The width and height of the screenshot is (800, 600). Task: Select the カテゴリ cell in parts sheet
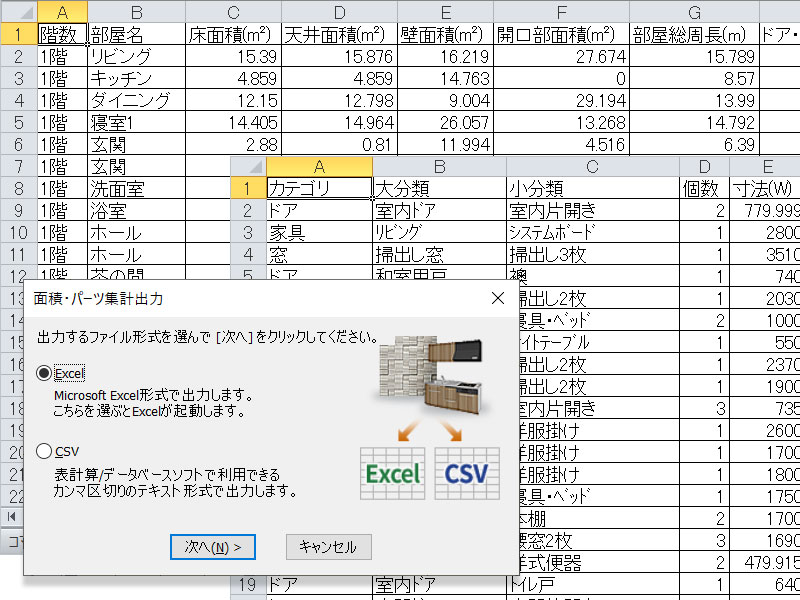click(x=318, y=188)
